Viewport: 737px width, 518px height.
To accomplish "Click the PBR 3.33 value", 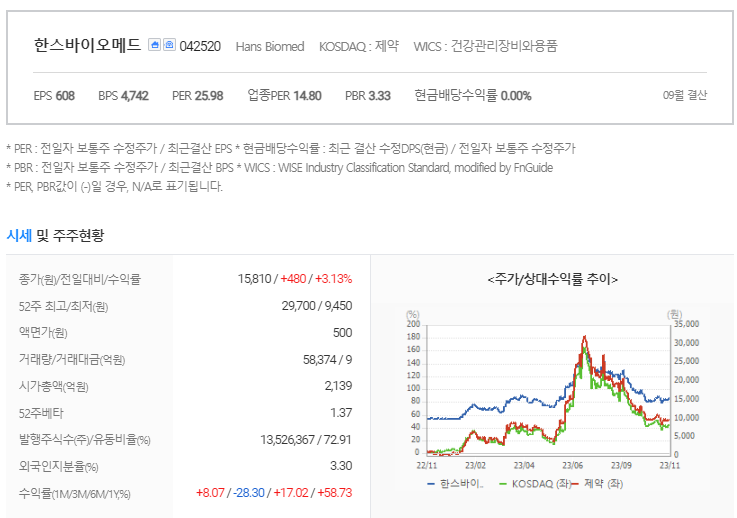I will pyautogui.click(x=368, y=96).
